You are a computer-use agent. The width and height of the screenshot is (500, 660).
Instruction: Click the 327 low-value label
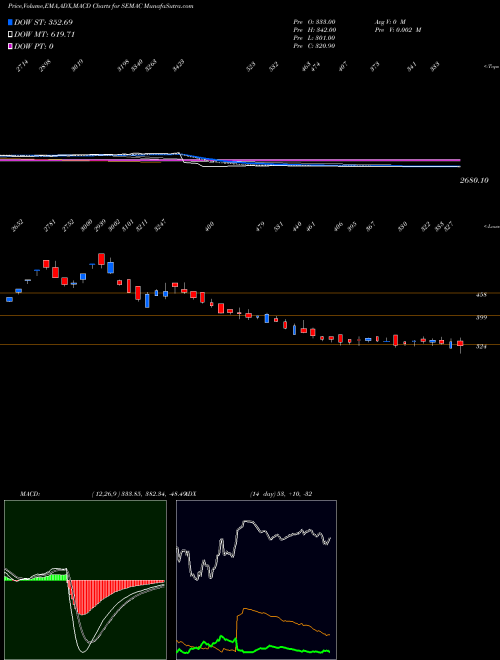(449, 227)
